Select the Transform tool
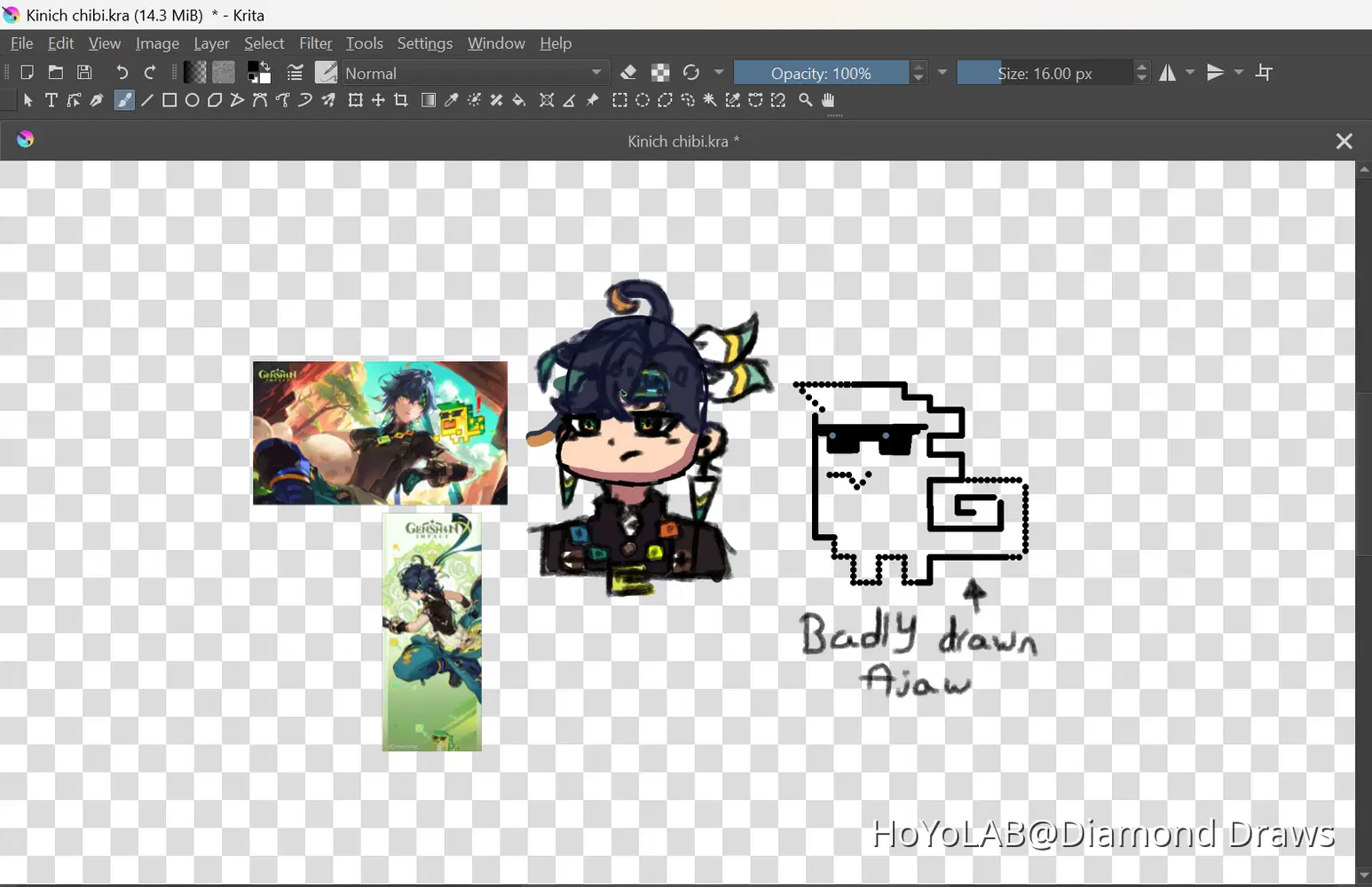The image size is (1372, 887). [357, 100]
